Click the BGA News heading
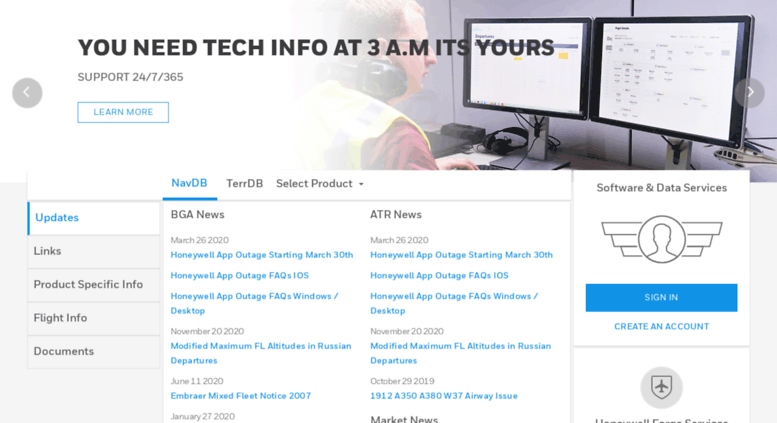Viewport: 777px width, 423px height. coord(197,214)
